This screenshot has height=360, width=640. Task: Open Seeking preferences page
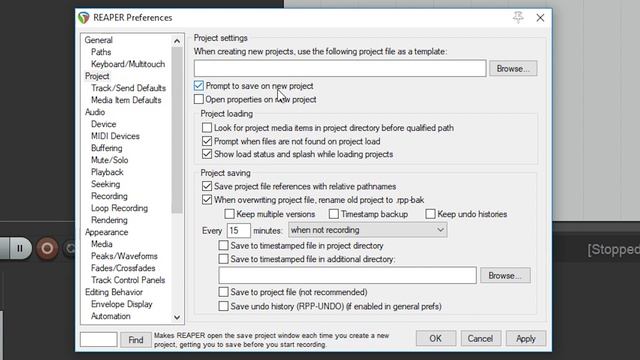coord(105,184)
